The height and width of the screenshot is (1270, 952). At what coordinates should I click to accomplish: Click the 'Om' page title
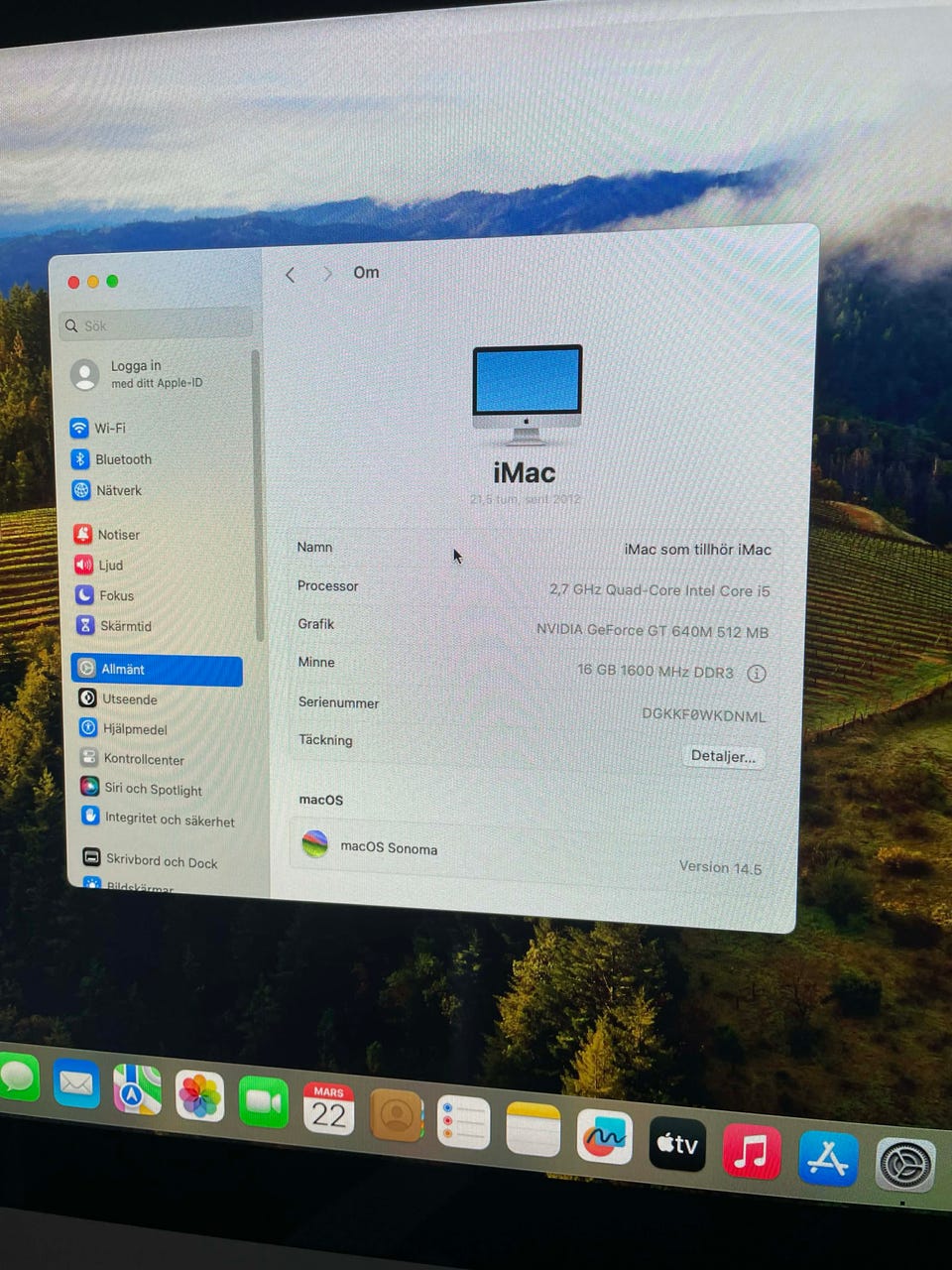click(366, 272)
